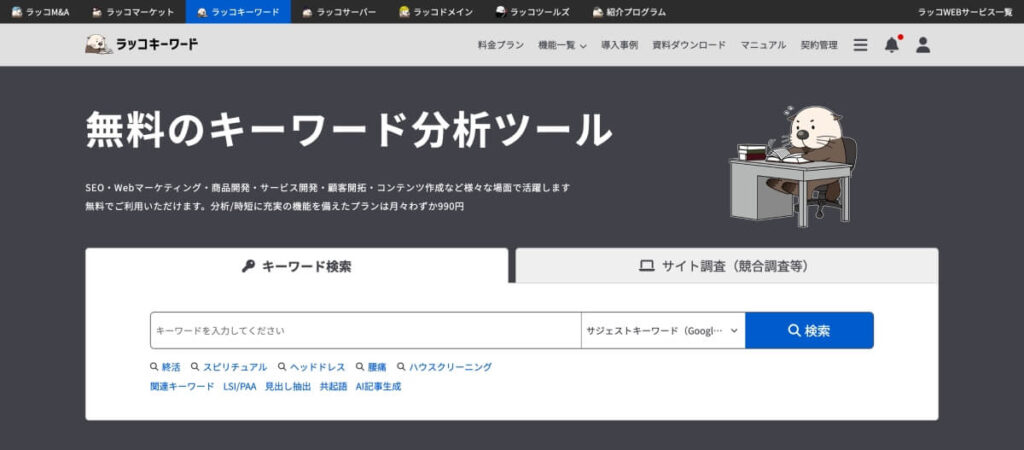Click the otter icon beside ラッコサーバー

click(307, 12)
